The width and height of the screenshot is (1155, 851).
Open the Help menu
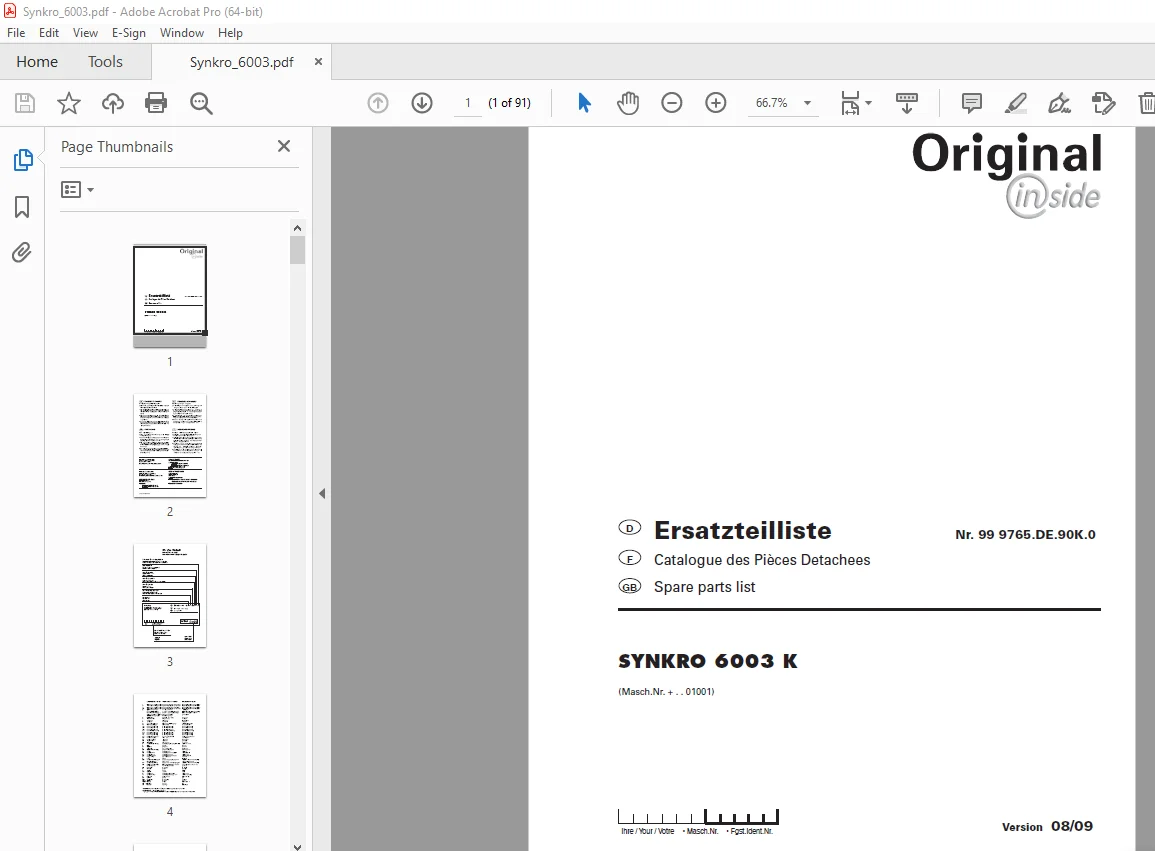pyautogui.click(x=231, y=33)
